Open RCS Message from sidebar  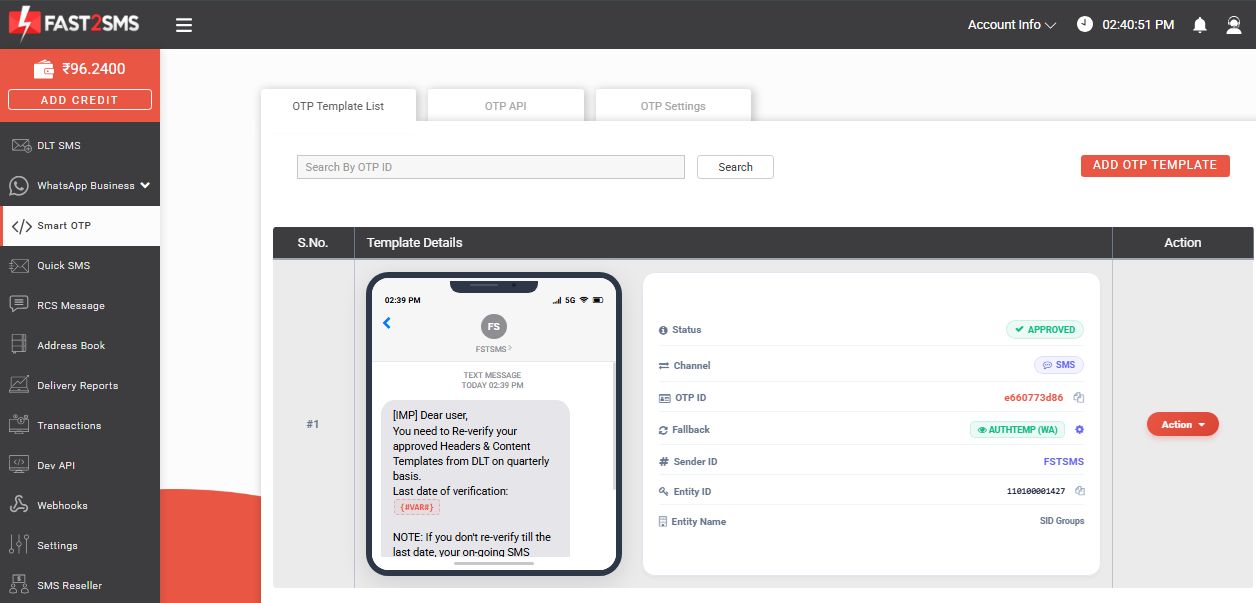[x=80, y=306]
